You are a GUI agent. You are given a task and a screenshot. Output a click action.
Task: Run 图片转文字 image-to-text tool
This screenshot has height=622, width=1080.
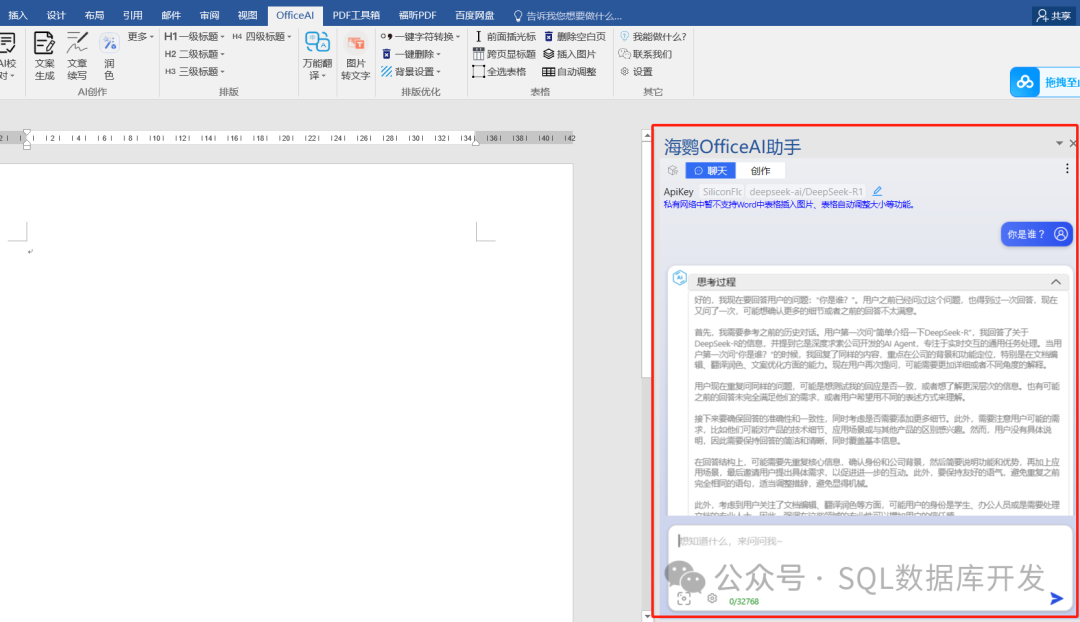355,56
